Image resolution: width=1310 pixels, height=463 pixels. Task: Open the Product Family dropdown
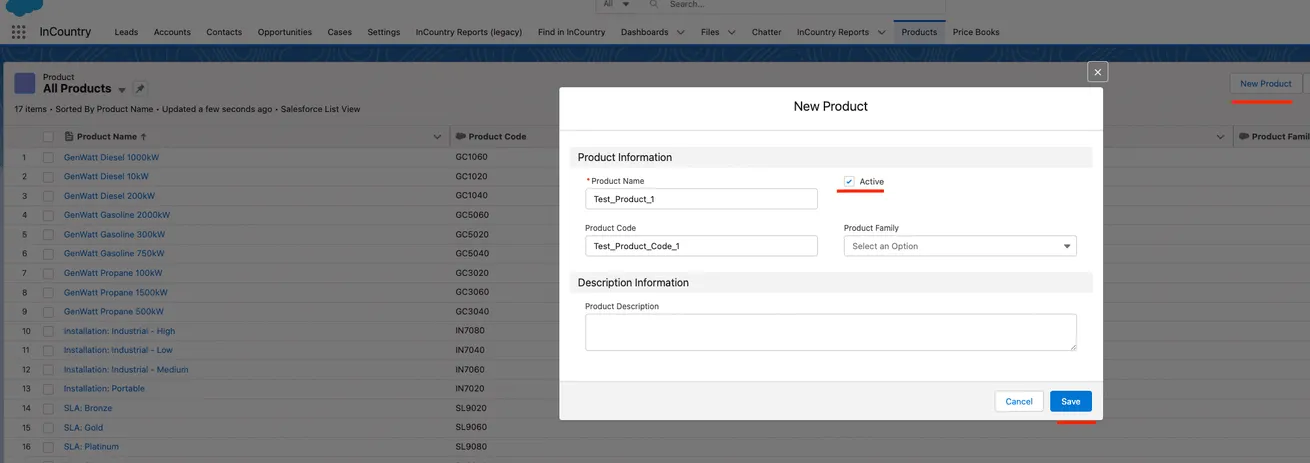[960, 246]
